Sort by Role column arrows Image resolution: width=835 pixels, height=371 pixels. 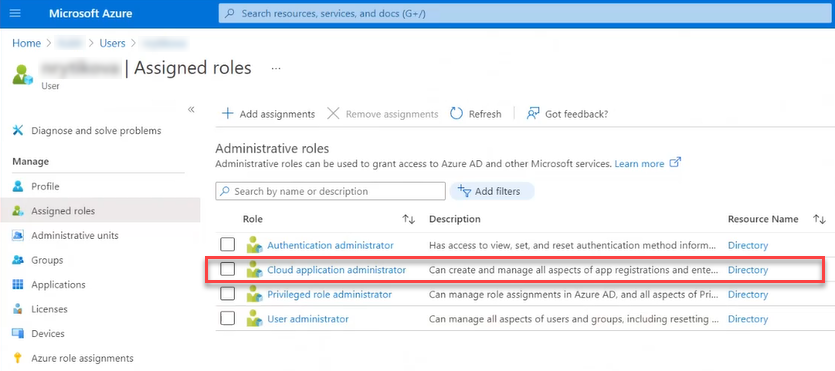pyautogui.click(x=408, y=219)
